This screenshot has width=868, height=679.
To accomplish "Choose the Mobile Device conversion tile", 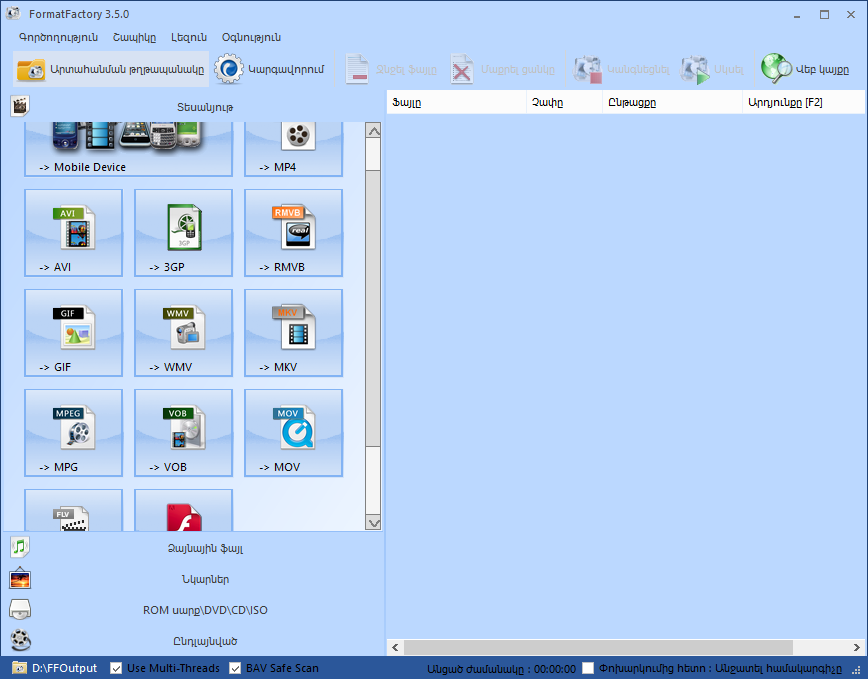I will click(x=128, y=149).
